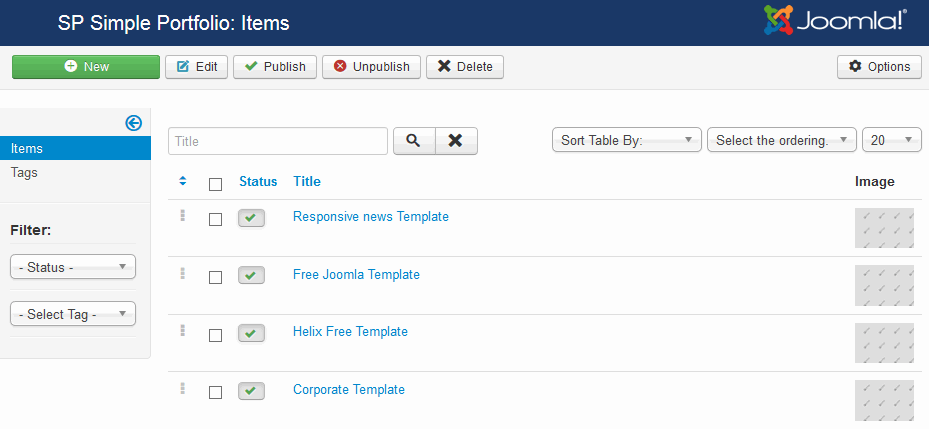Select the Corporate Template row checkbox
The image size is (929, 429).
(x=215, y=393)
